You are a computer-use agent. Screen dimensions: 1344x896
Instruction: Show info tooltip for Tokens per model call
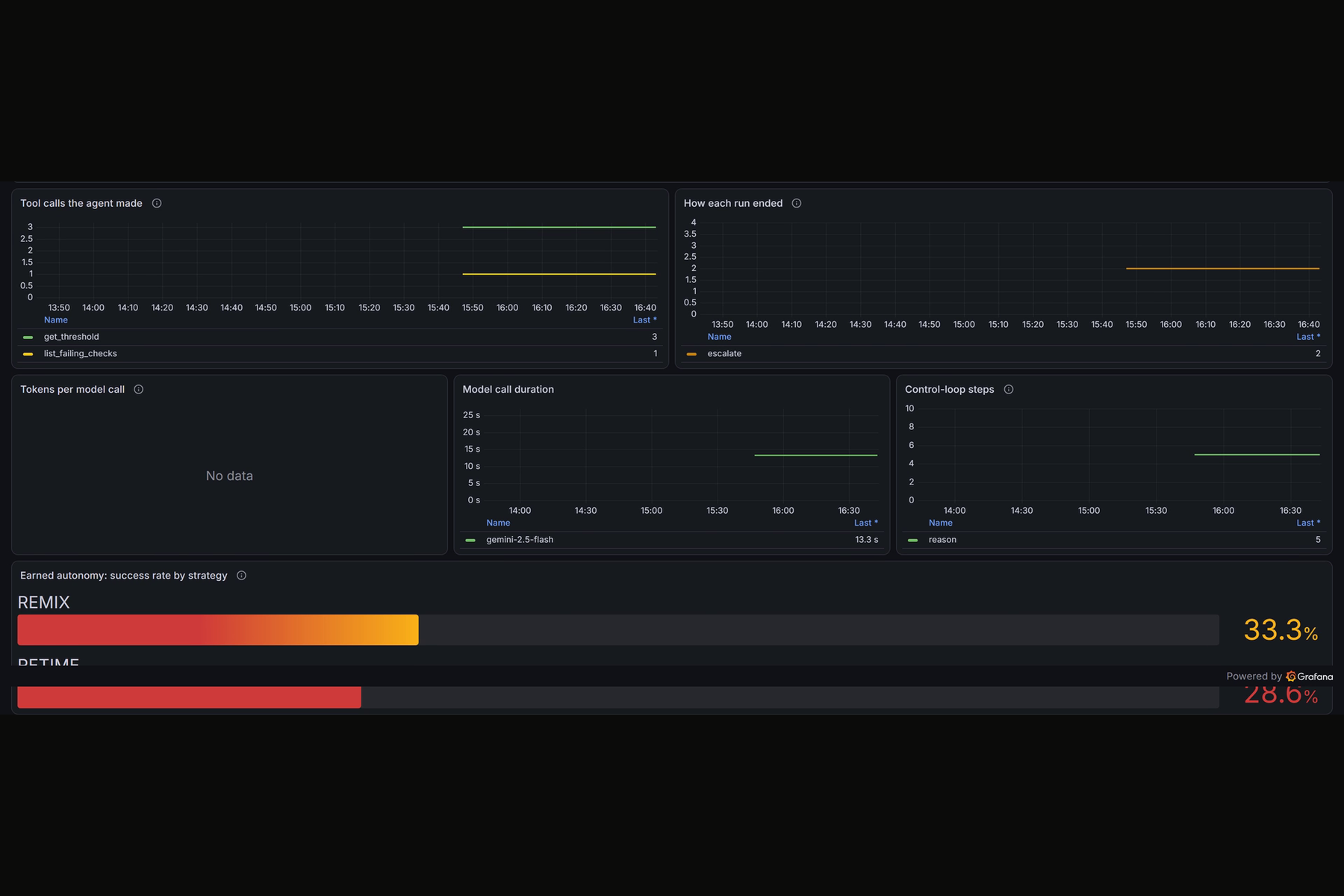point(138,389)
